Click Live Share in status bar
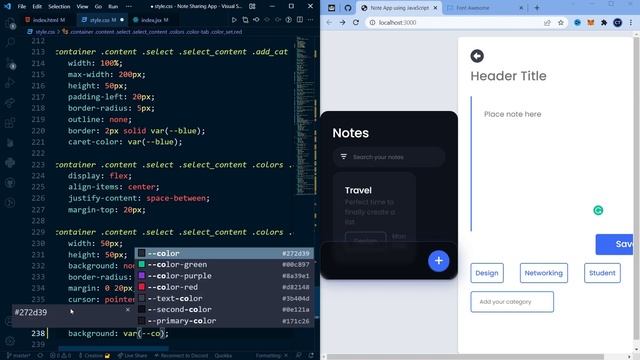Screen dimensions: 640x360 (x=132, y=356)
